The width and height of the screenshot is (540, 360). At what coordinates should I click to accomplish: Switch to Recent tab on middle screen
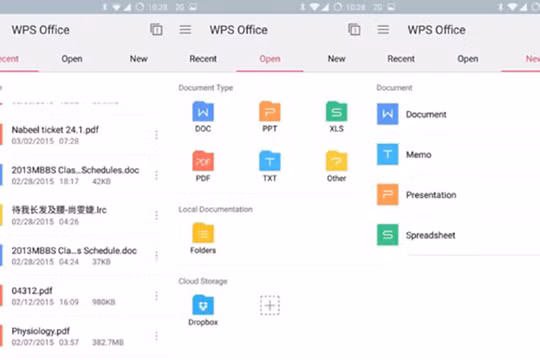[203, 59]
